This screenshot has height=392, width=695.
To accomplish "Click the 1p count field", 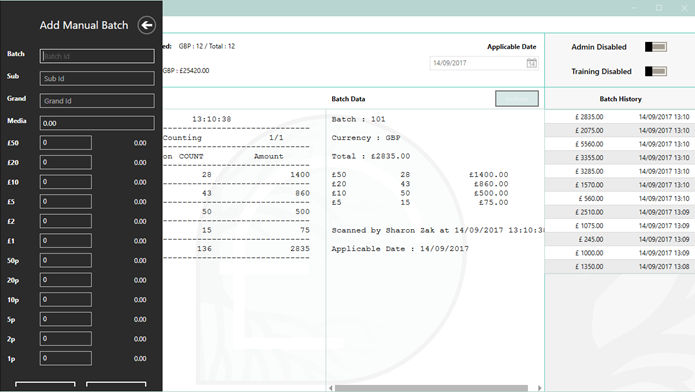I will click(x=66, y=358).
